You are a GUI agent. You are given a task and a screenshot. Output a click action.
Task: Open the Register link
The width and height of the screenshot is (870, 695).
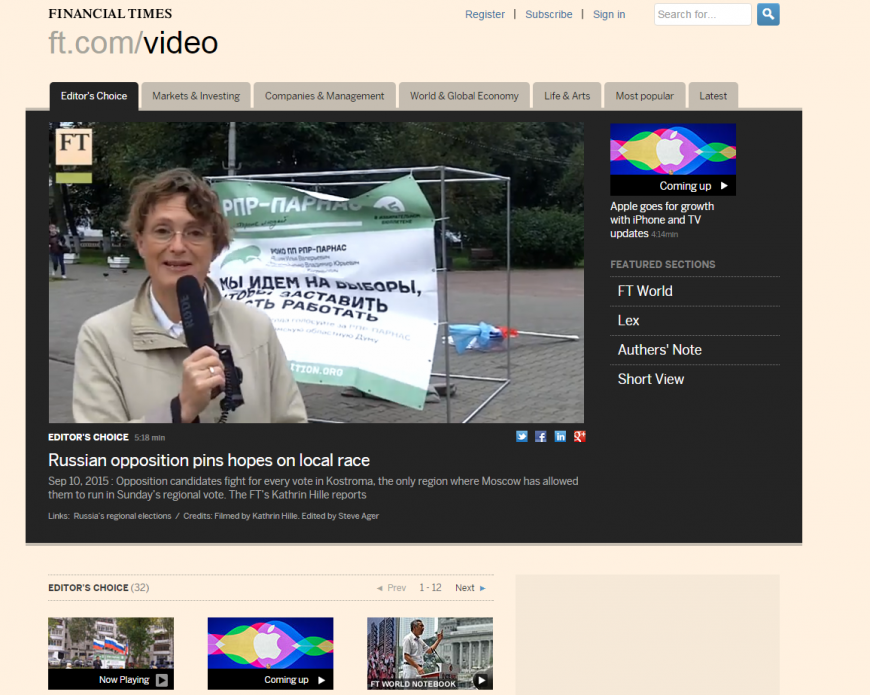click(x=485, y=14)
